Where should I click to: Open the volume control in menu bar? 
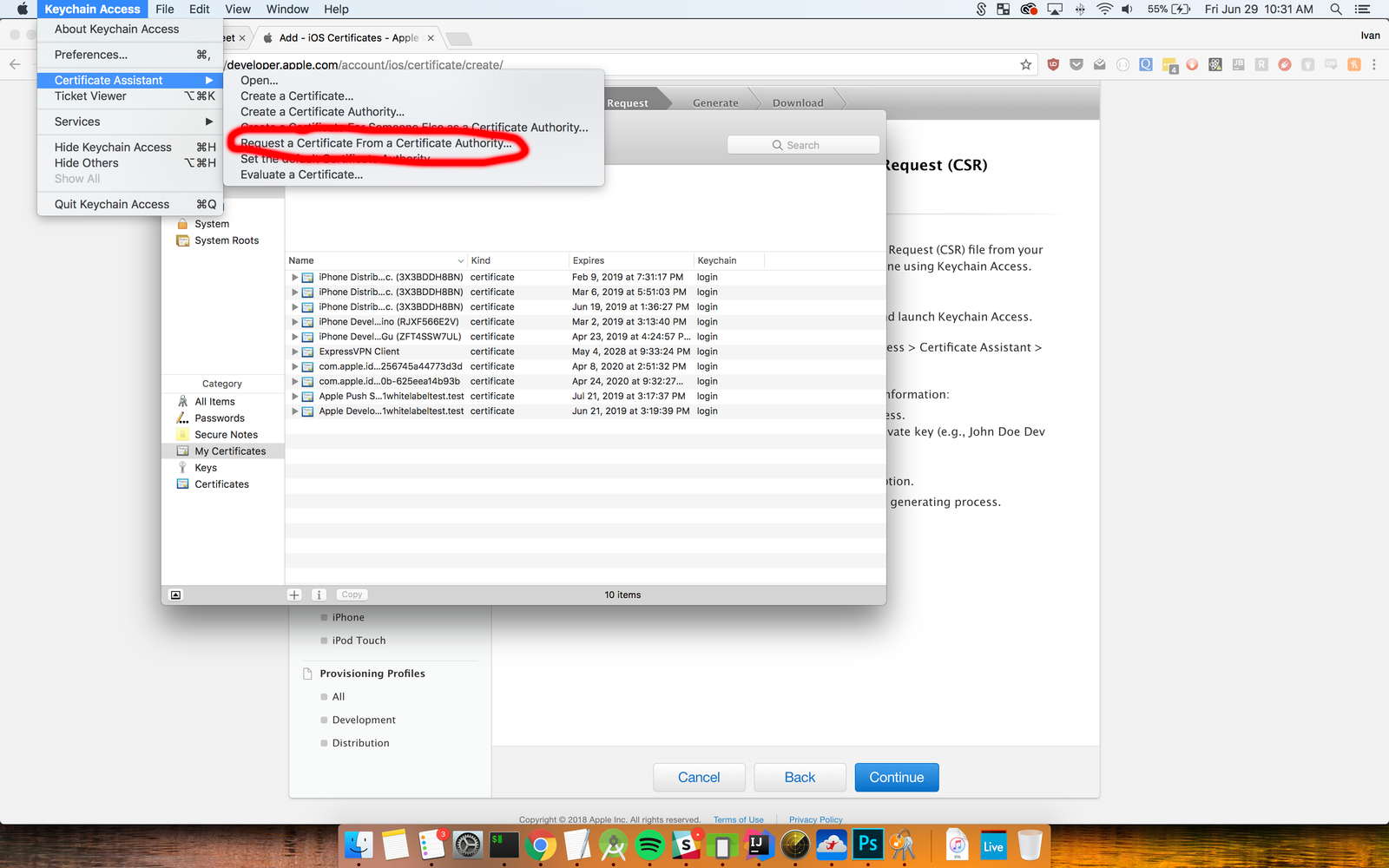[1127, 9]
